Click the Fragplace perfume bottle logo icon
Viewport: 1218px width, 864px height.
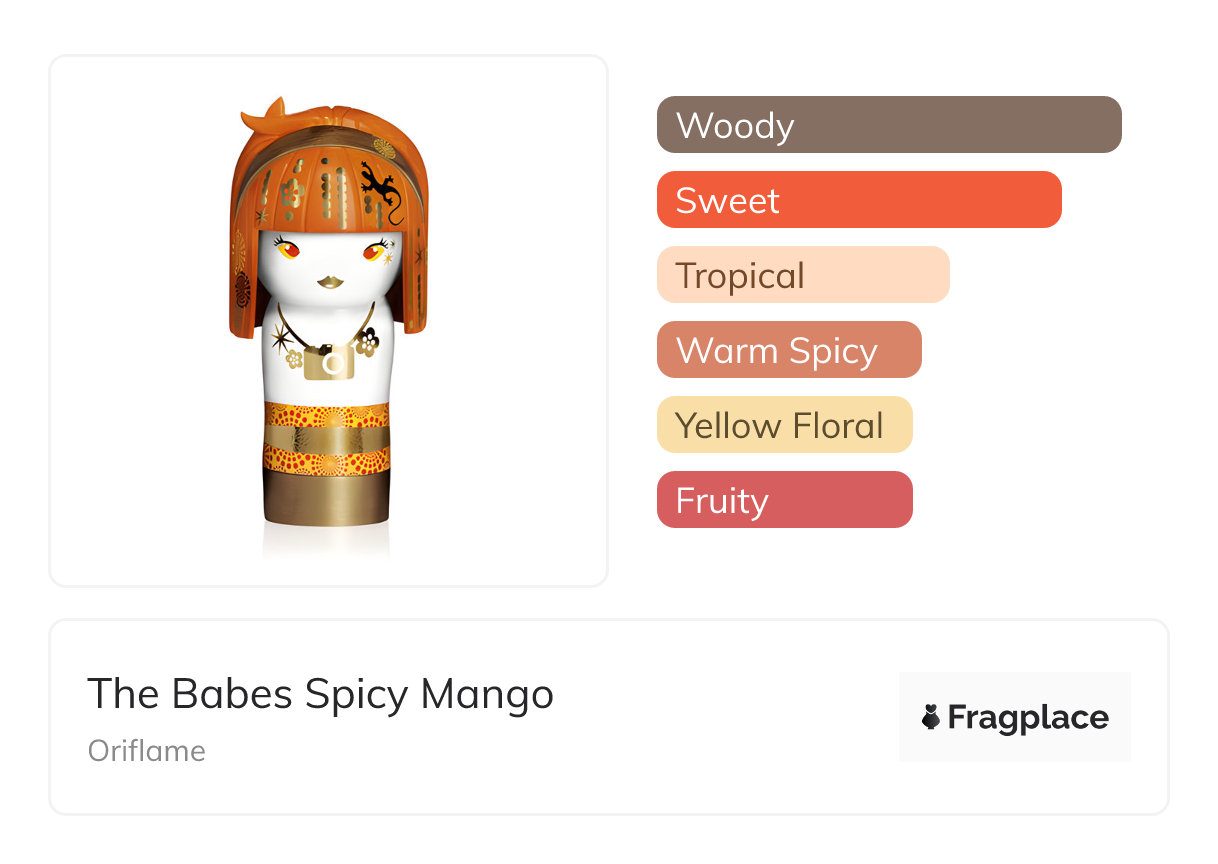(x=932, y=717)
